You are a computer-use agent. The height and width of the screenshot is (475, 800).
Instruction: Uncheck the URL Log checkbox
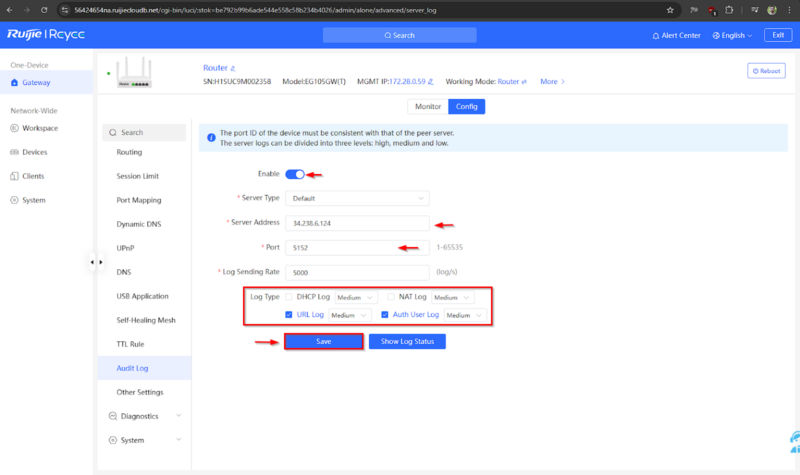(x=290, y=315)
